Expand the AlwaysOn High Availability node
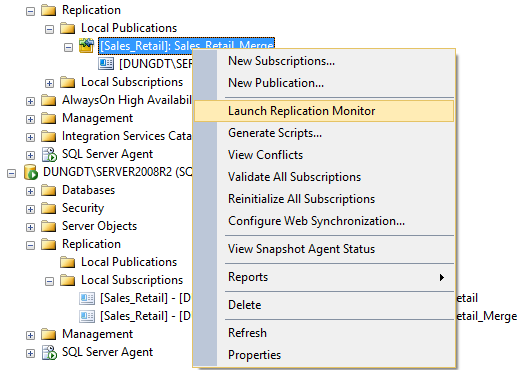Screen dimensions: 522x370 point(30,101)
